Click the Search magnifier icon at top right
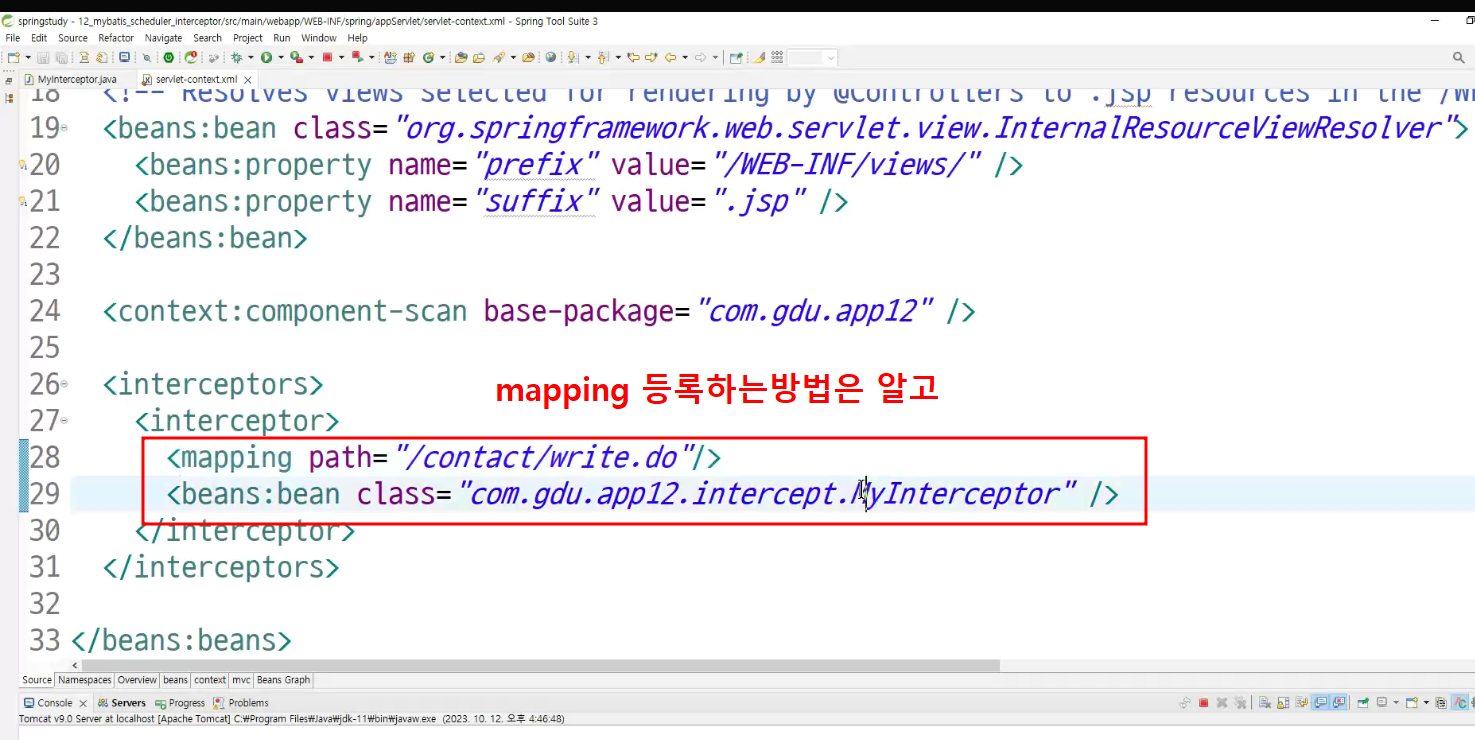 click(x=1459, y=58)
